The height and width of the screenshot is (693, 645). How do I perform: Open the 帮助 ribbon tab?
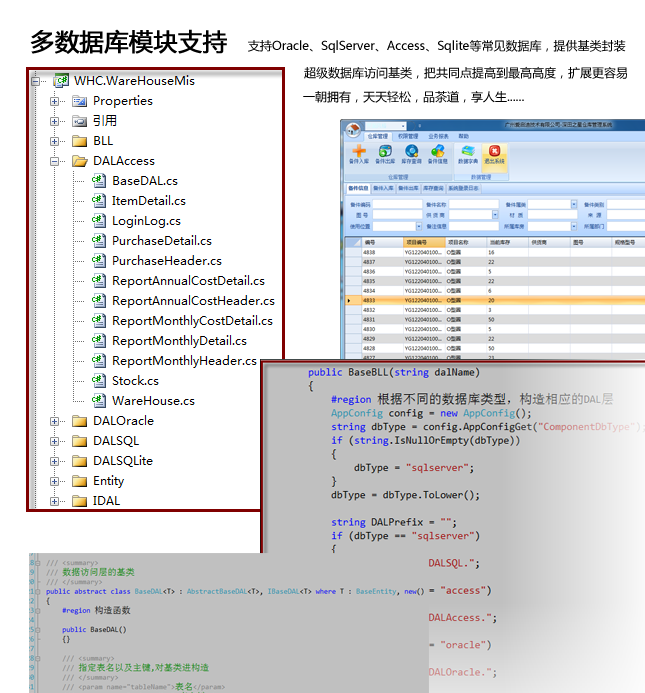pos(463,136)
